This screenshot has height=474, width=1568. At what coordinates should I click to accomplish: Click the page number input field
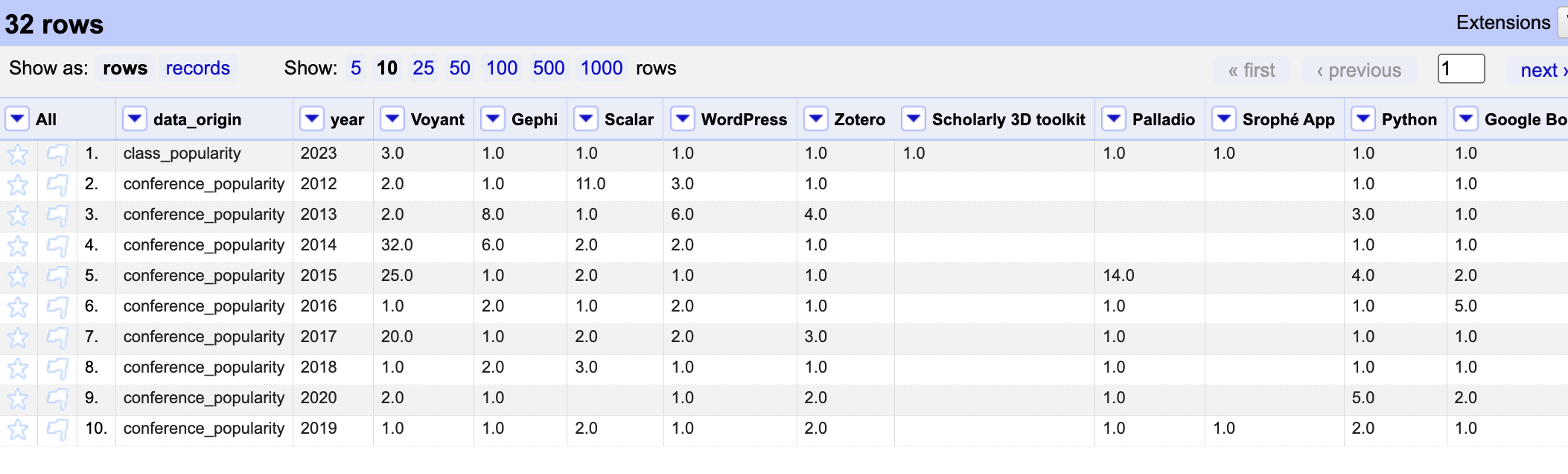tap(1461, 69)
